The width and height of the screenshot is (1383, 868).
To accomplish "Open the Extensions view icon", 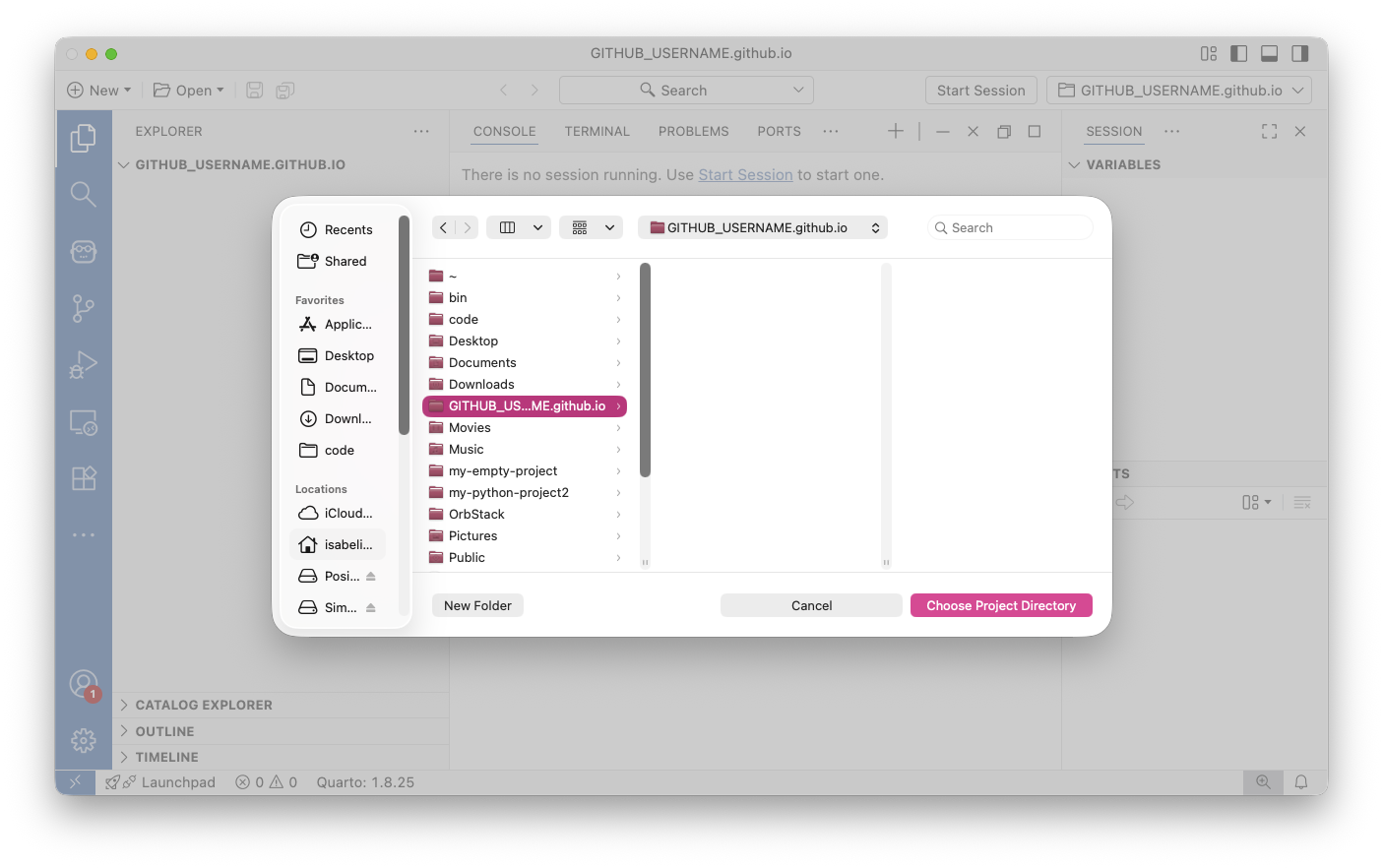I will point(84,478).
